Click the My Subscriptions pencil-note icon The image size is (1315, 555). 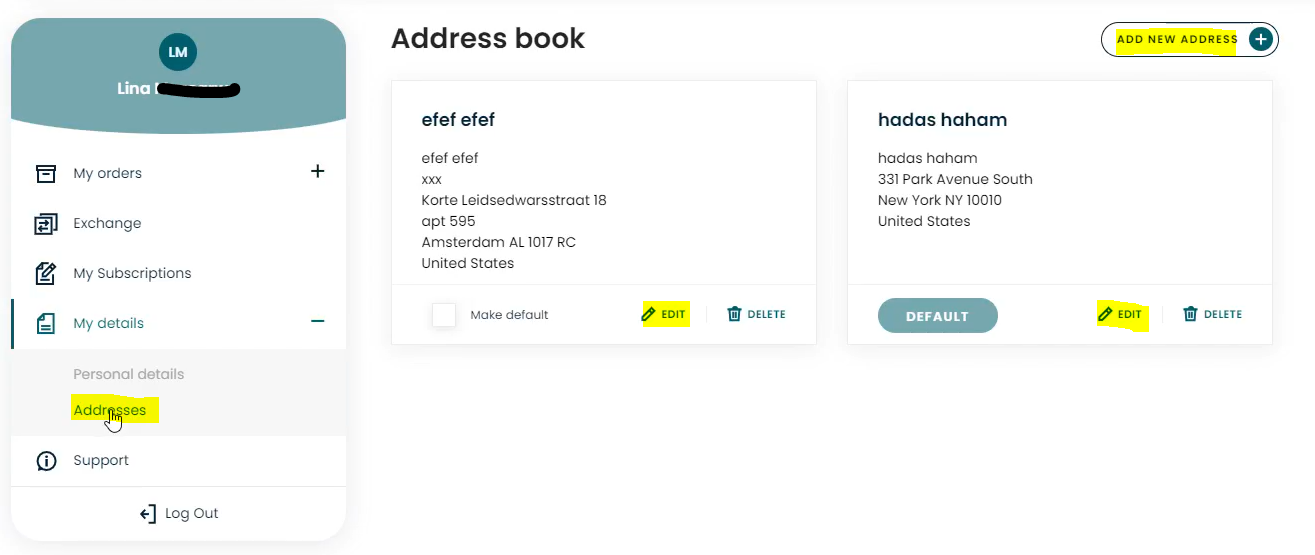pyautogui.click(x=46, y=273)
